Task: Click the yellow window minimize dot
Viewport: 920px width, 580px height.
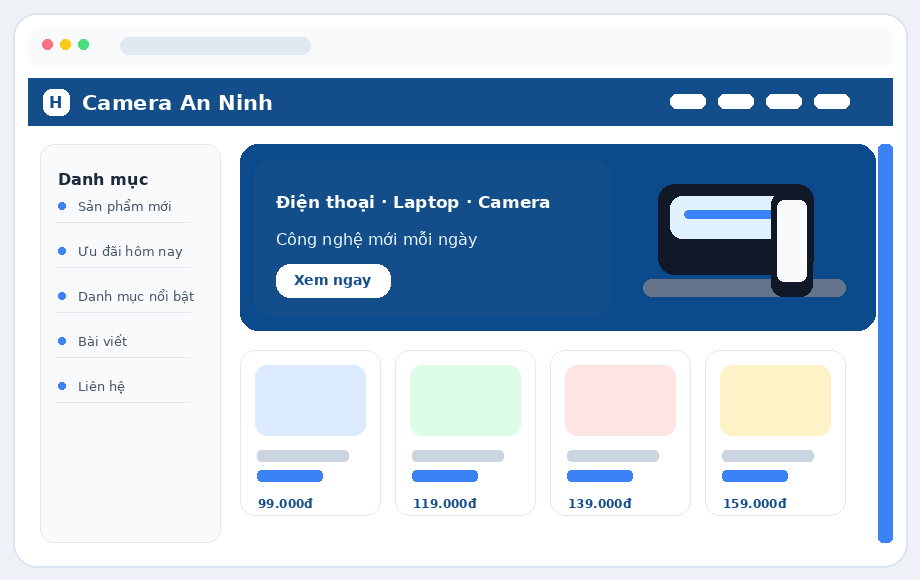Action: 66,45
